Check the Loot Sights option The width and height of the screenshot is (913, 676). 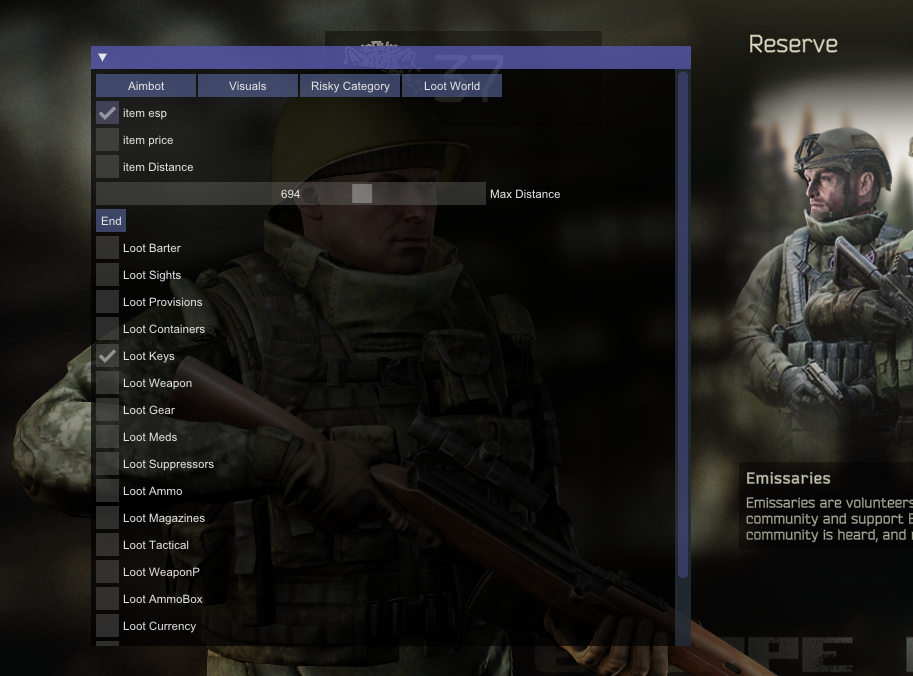(107, 275)
